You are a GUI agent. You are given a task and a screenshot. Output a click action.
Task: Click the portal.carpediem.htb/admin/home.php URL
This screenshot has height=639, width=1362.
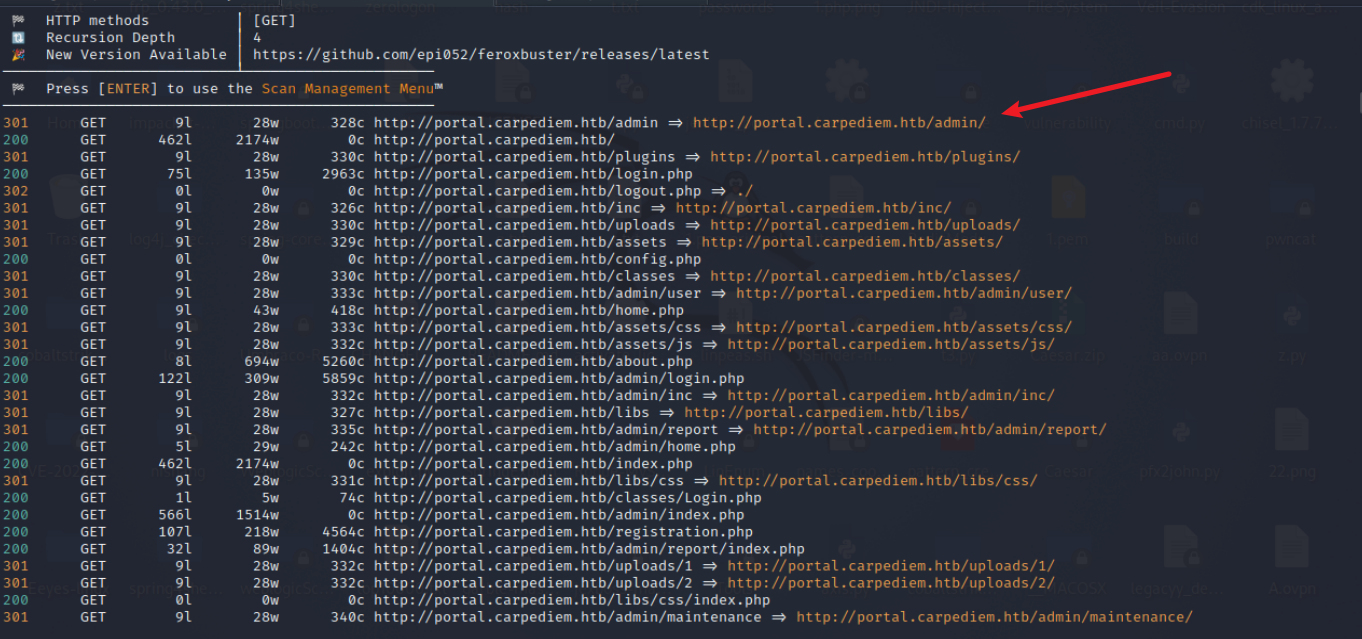click(555, 445)
